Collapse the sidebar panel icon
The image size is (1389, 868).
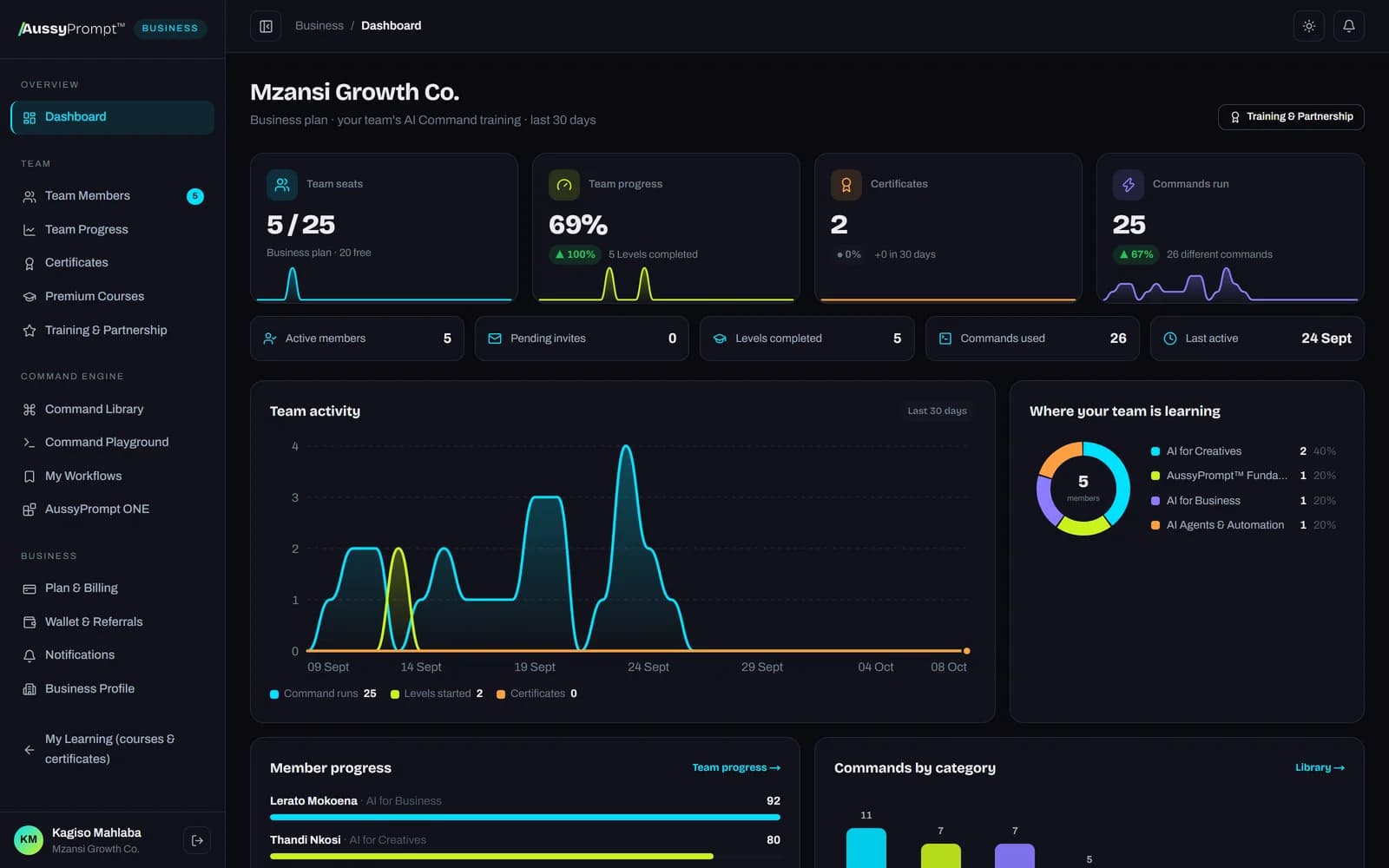tap(266, 26)
